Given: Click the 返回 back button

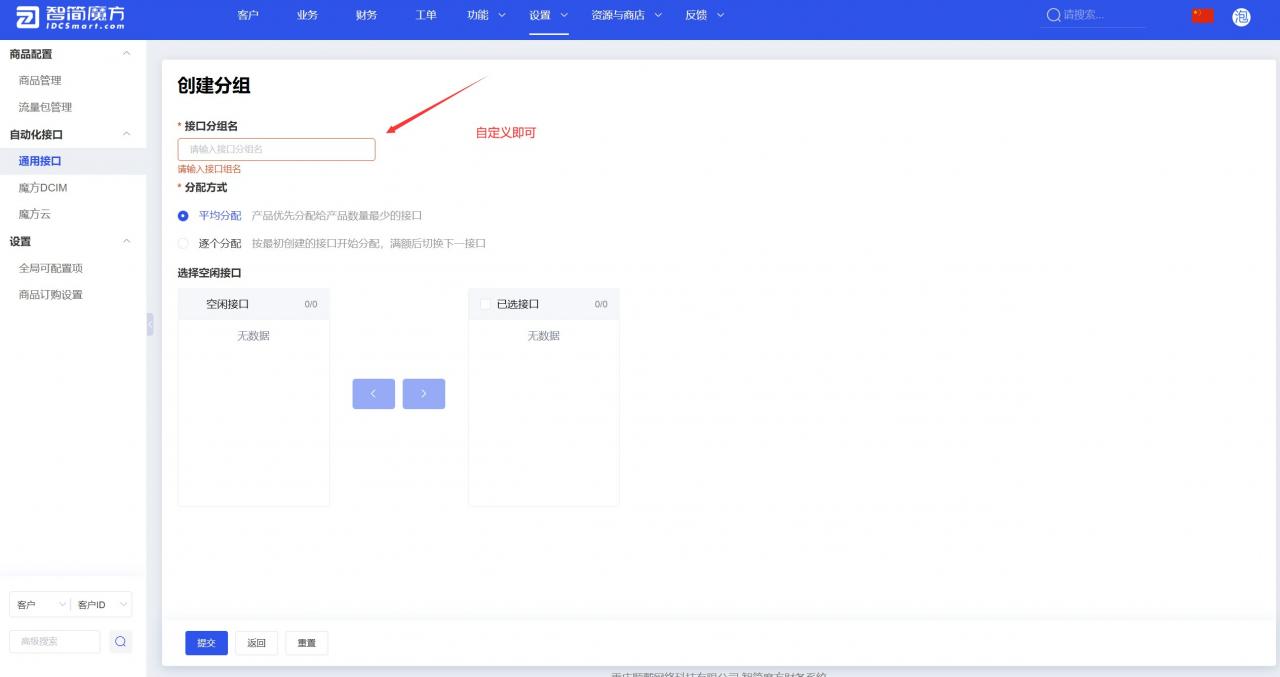Looking at the screenshot, I should pyautogui.click(x=256, y=643).
